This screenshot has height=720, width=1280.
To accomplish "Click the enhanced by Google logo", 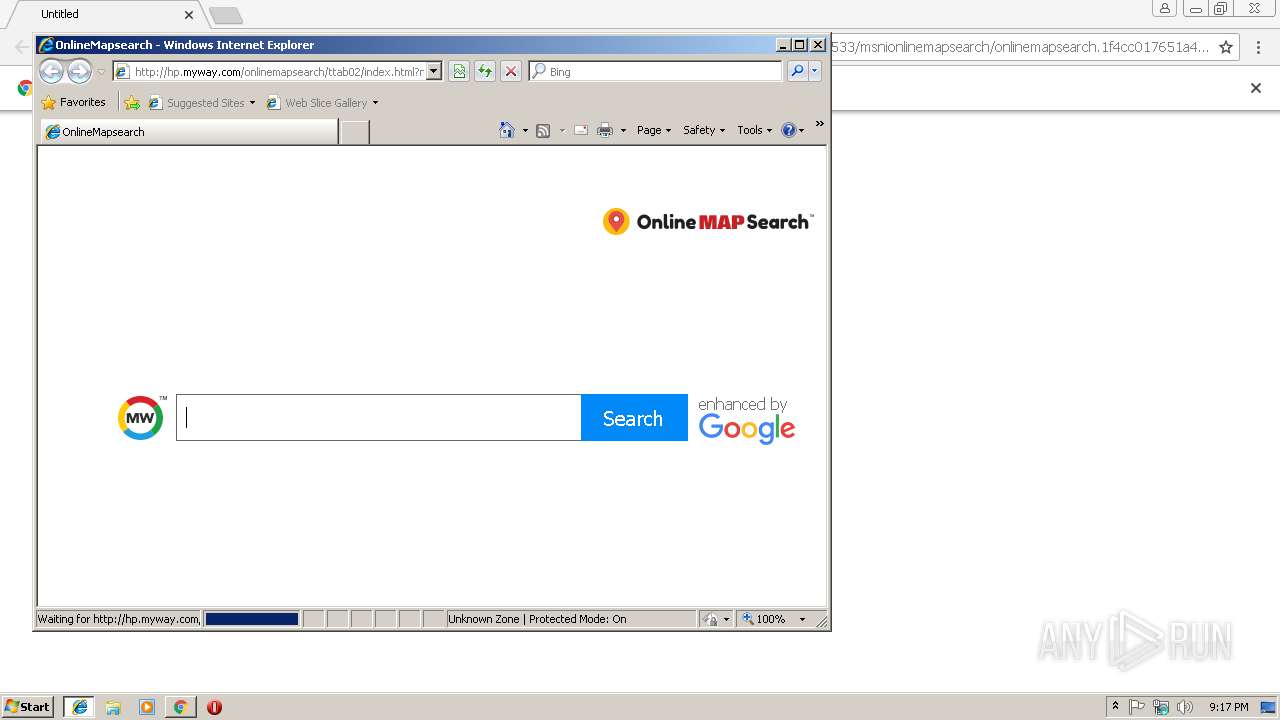I will [746, 420].
